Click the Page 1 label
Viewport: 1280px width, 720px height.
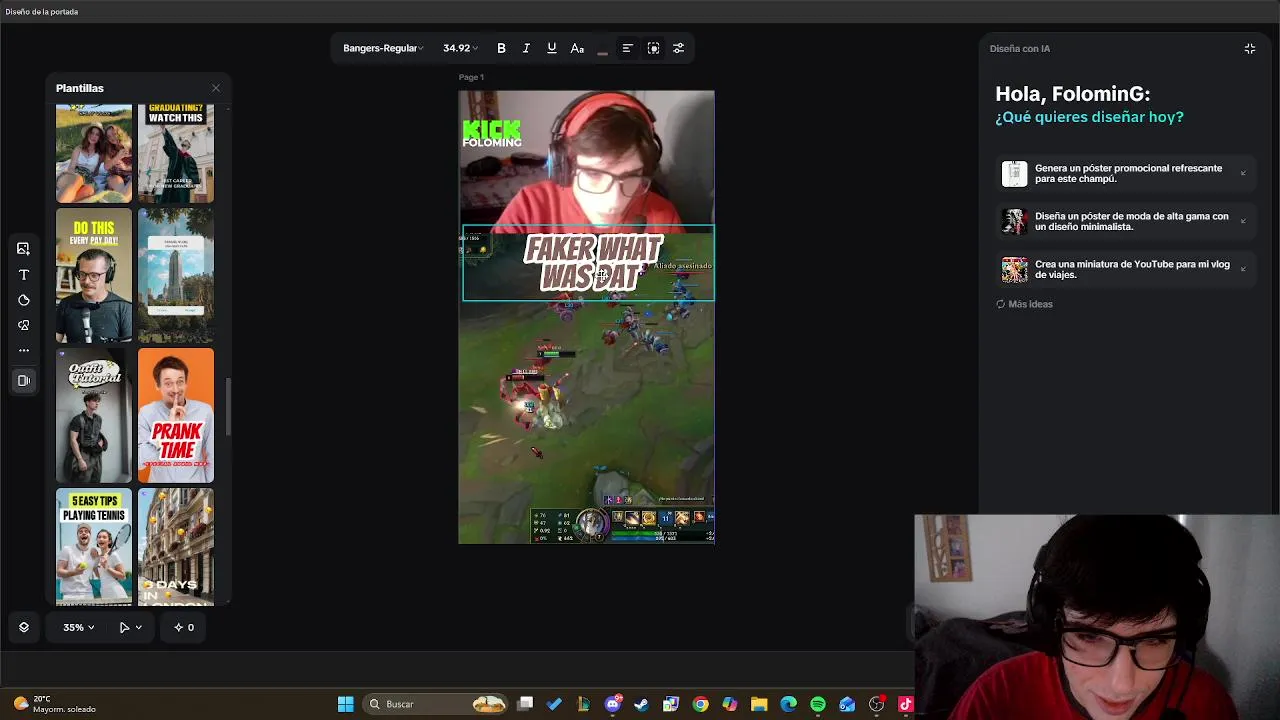tap(471, 77)
